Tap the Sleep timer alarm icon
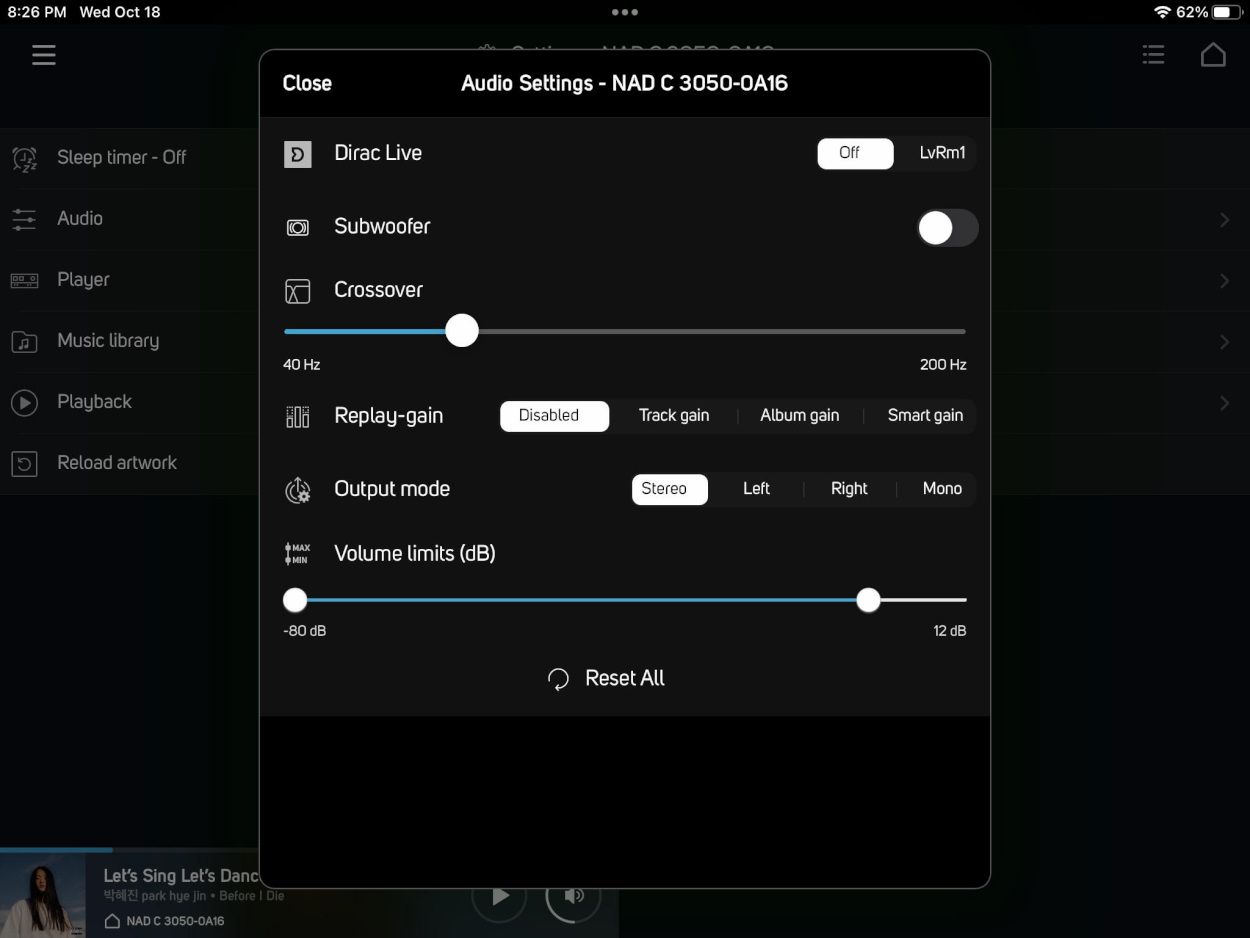This screenshot has height=938, width=1250. (x=24, y=158)
